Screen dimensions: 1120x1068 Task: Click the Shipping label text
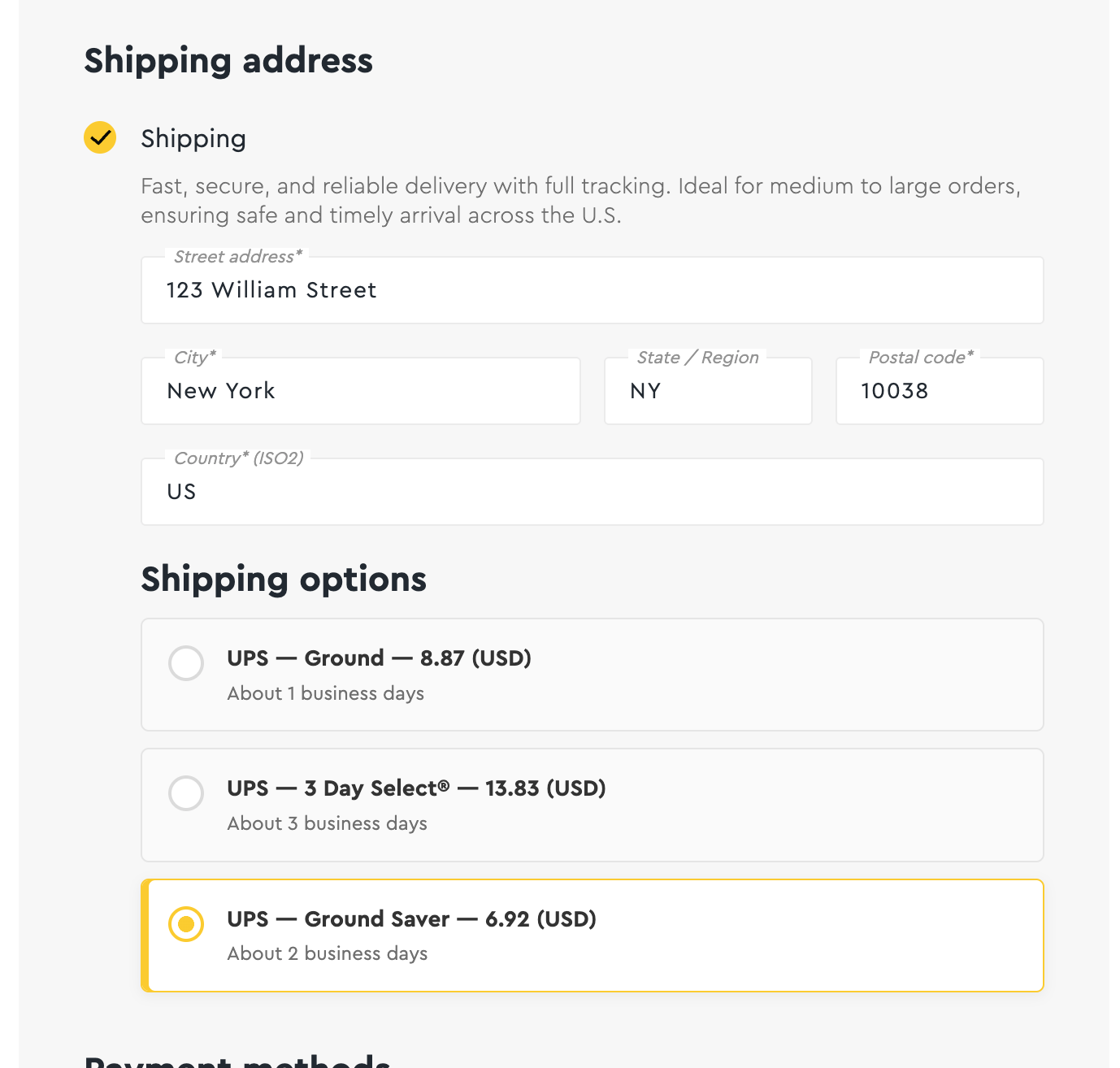[193, 139]
